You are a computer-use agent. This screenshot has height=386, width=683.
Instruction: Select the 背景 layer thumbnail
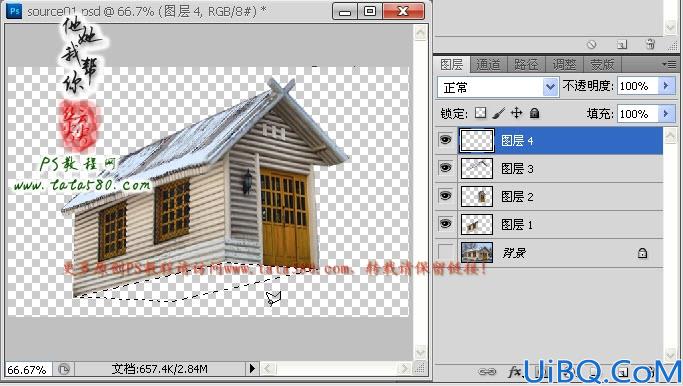477,252
